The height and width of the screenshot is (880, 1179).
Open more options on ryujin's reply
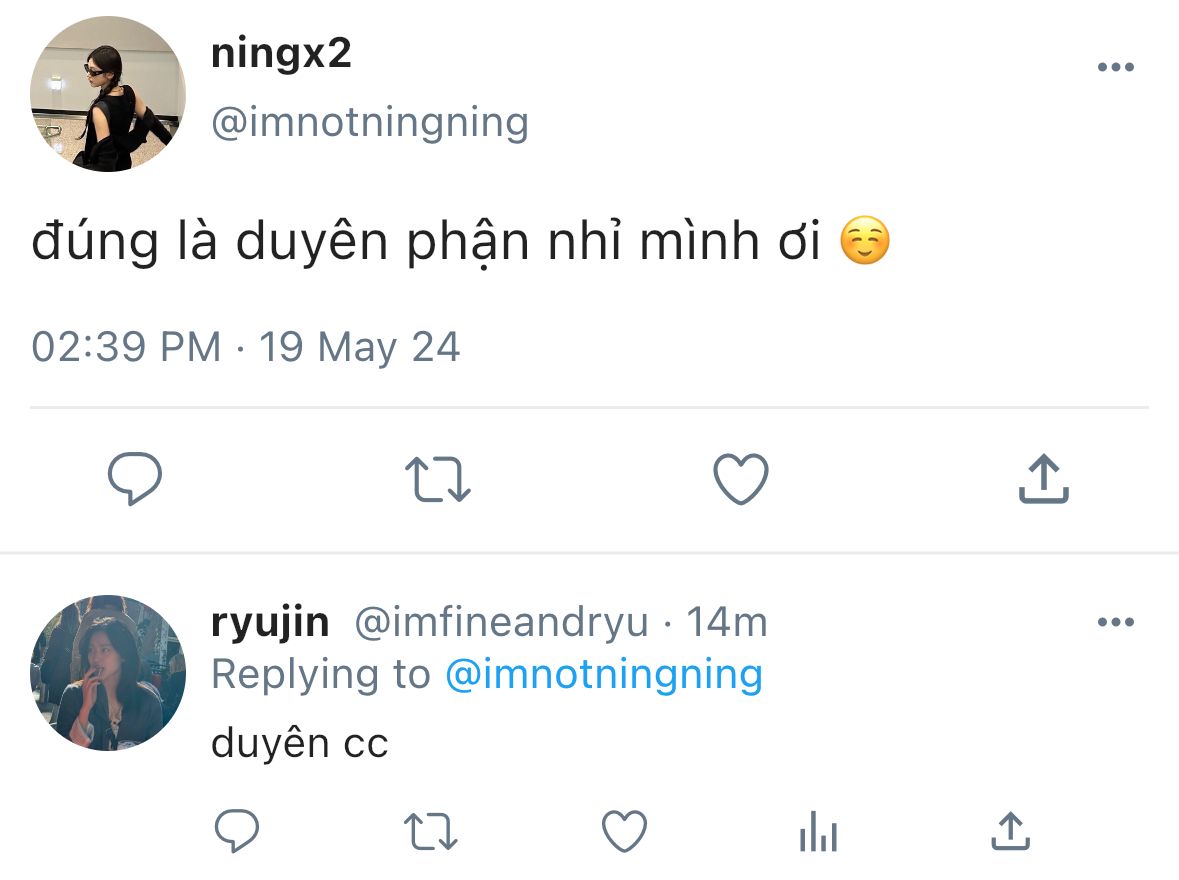(1115, 622)
